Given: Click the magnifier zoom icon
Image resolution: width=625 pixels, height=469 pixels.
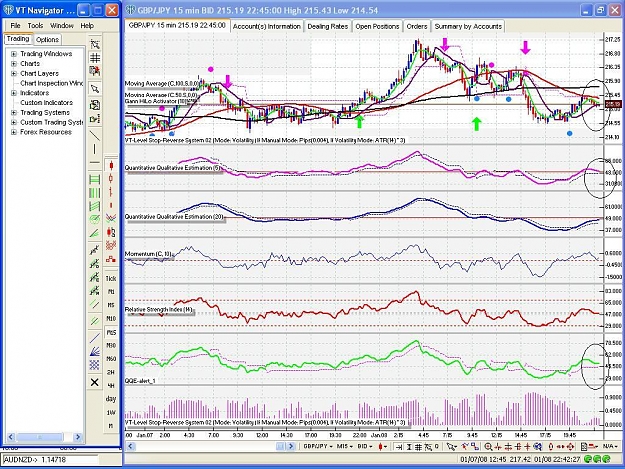Looking at the screenshot, I should 488,447.
